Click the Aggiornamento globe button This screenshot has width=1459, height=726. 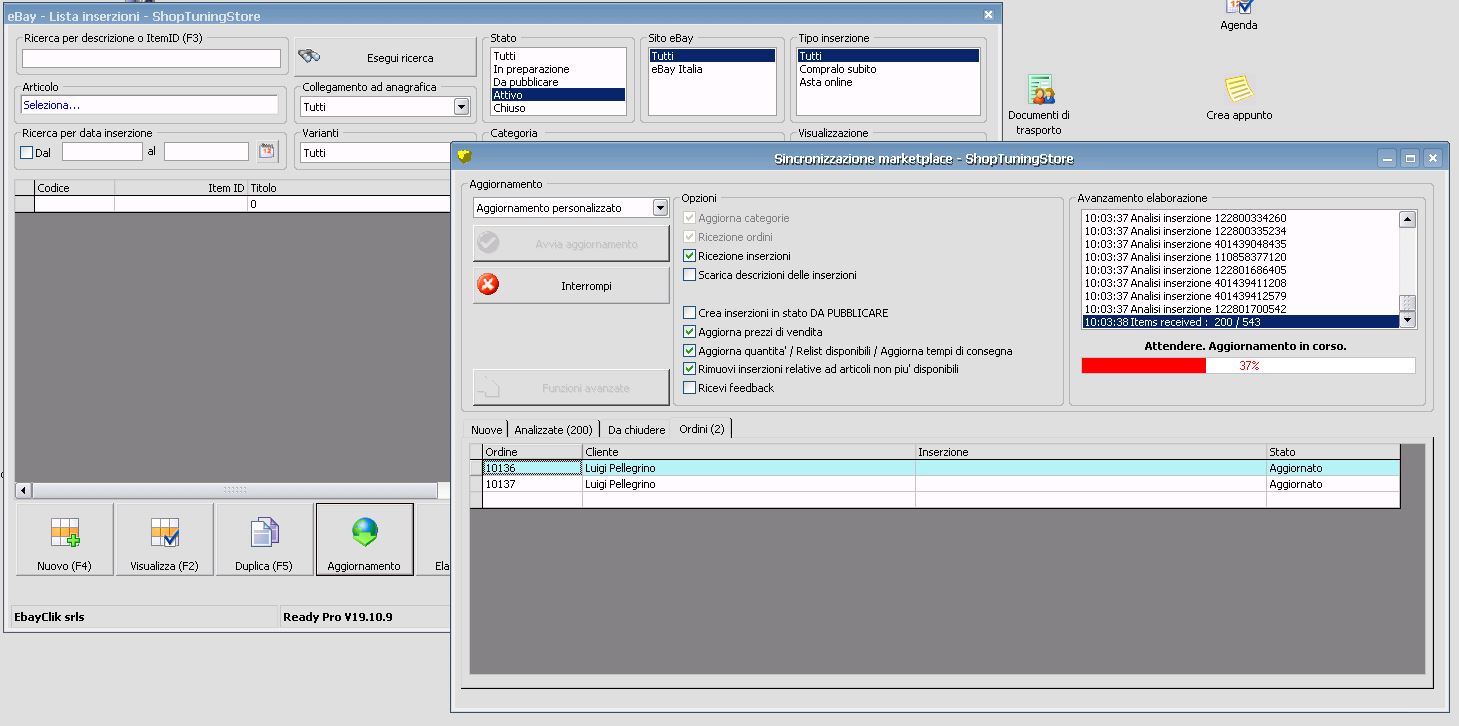364,539
